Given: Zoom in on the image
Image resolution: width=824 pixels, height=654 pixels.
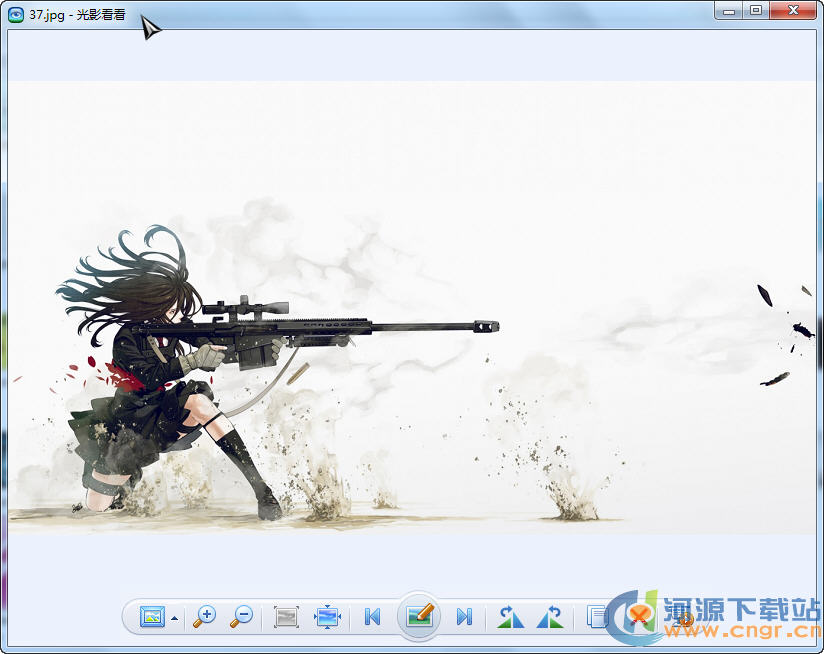Looking at the screenshot, I should tap(205, 617).
